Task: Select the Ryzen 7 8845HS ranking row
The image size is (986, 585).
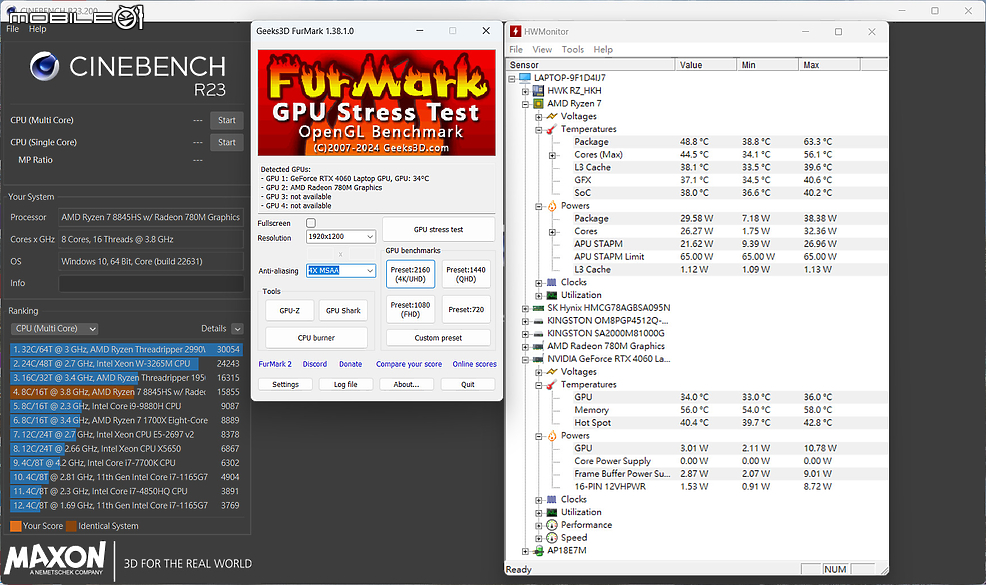Action: pyautogui.click(x=126, y=392)
